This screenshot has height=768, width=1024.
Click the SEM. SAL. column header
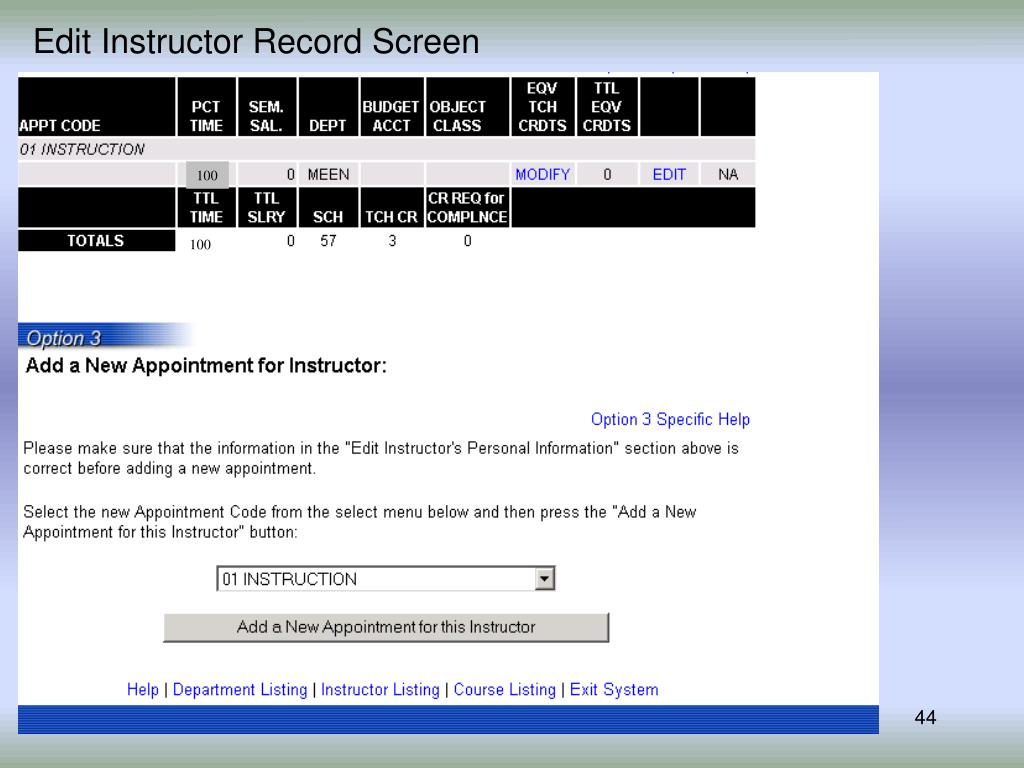point(266,107)
